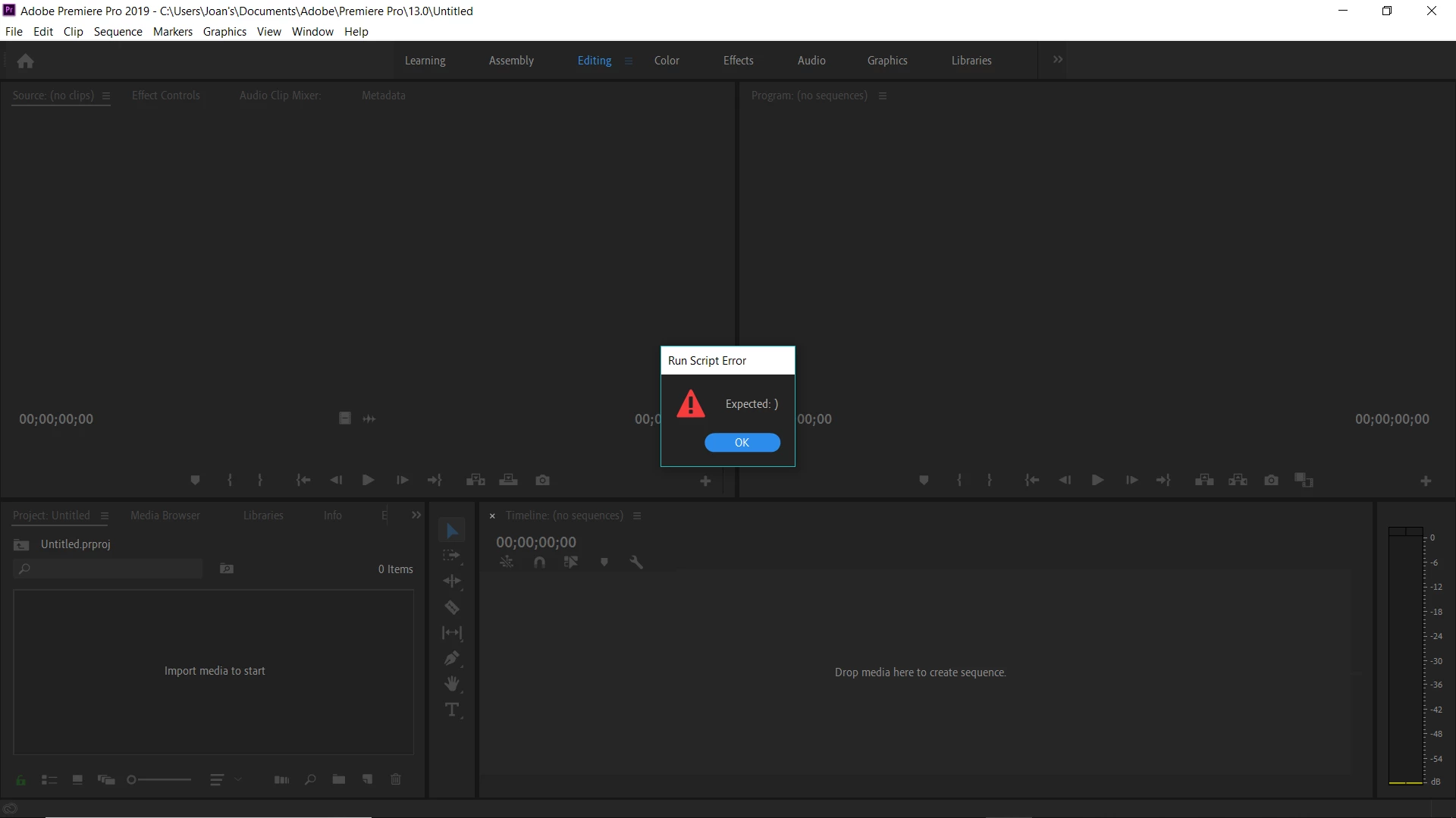Viewport: 1456px width, 818px height.
Task: Switch to the Effect Controls tab
Action: [166, 96]
